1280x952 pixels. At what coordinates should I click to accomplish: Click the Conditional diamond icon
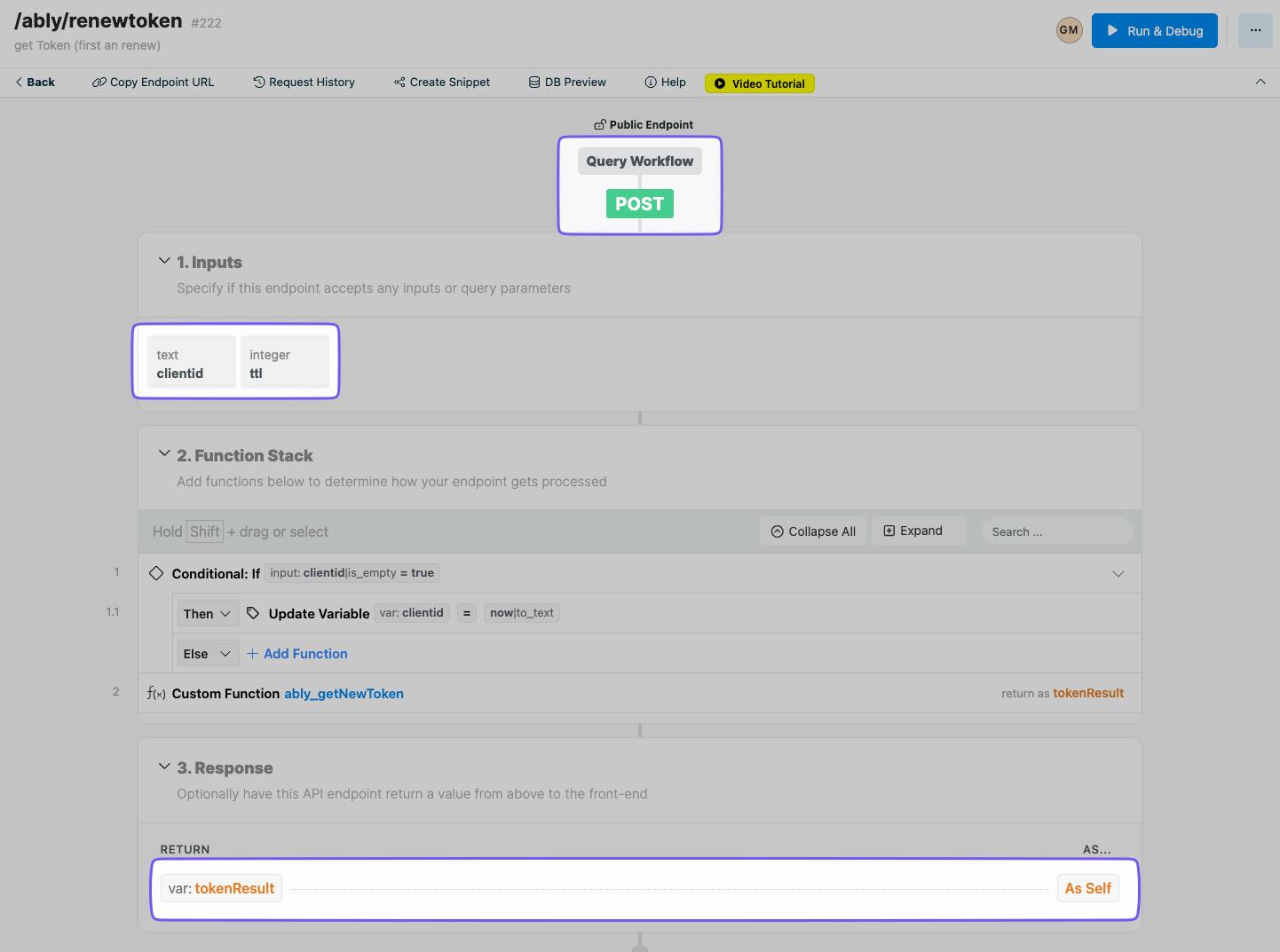pos(156,573)
